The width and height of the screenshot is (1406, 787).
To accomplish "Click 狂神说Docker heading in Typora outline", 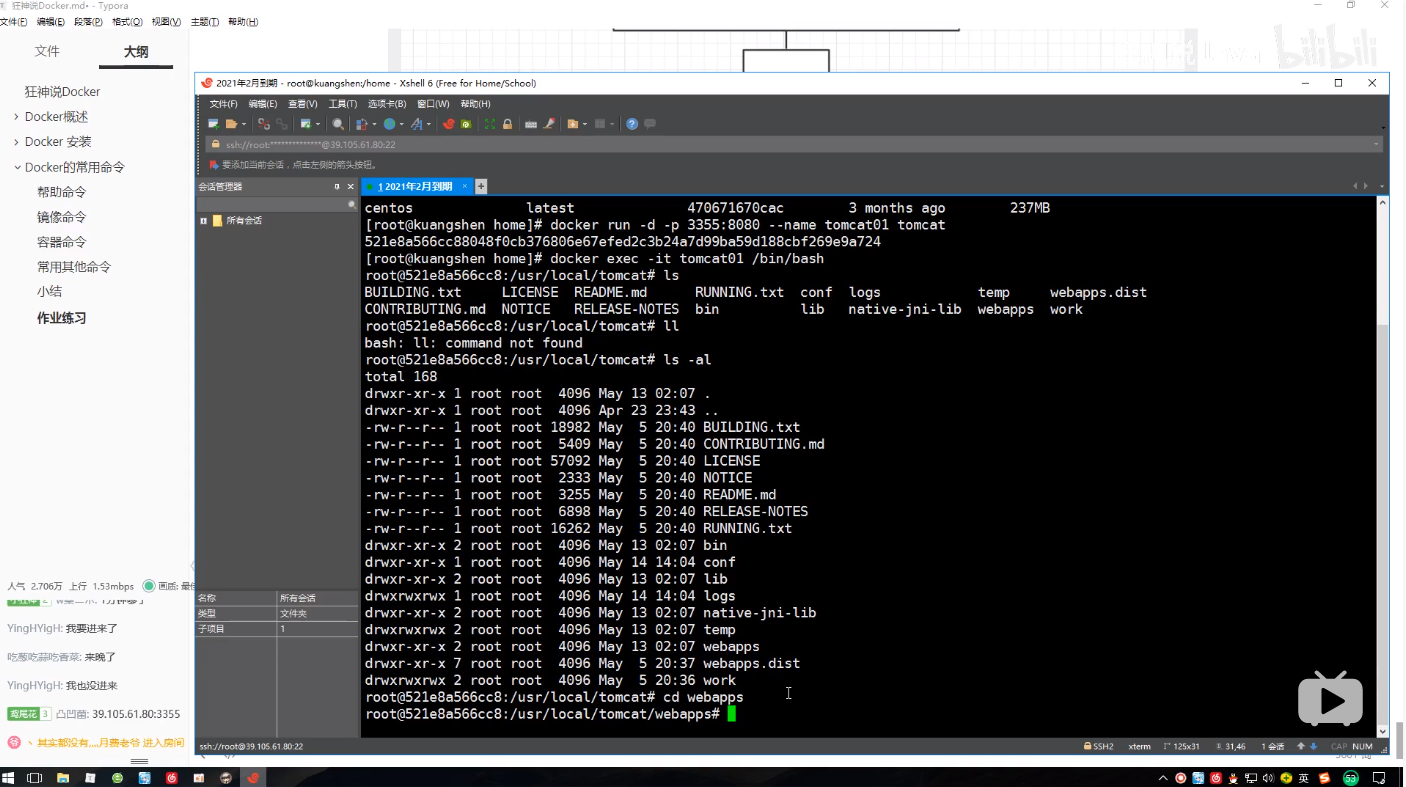I will click(x=62, y=92).
